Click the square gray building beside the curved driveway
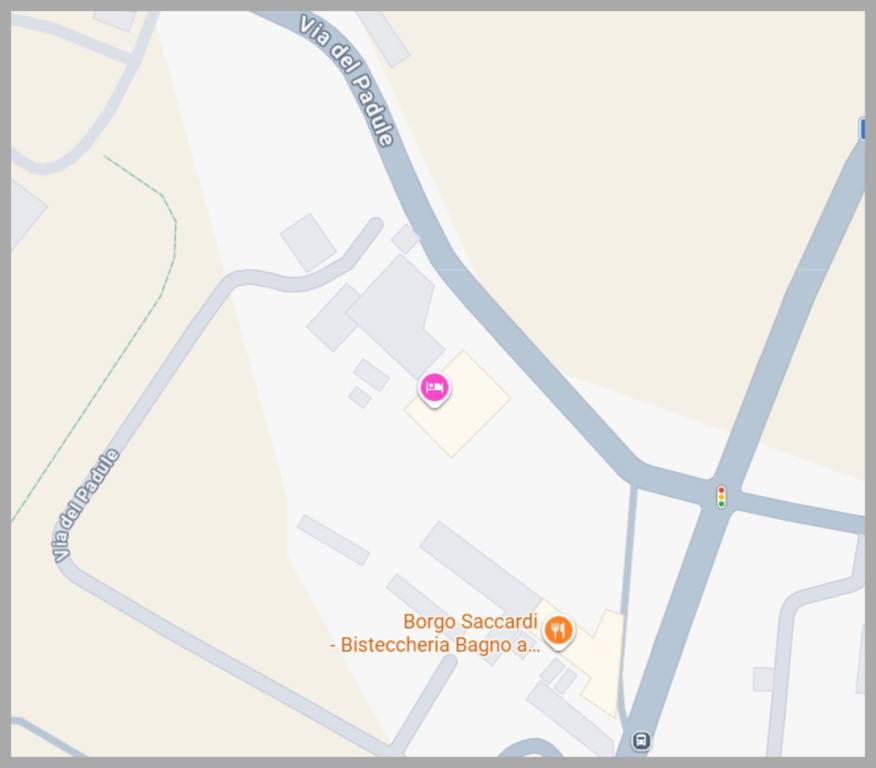This screenshot has width=876, height=768. (x=308, y=242)
